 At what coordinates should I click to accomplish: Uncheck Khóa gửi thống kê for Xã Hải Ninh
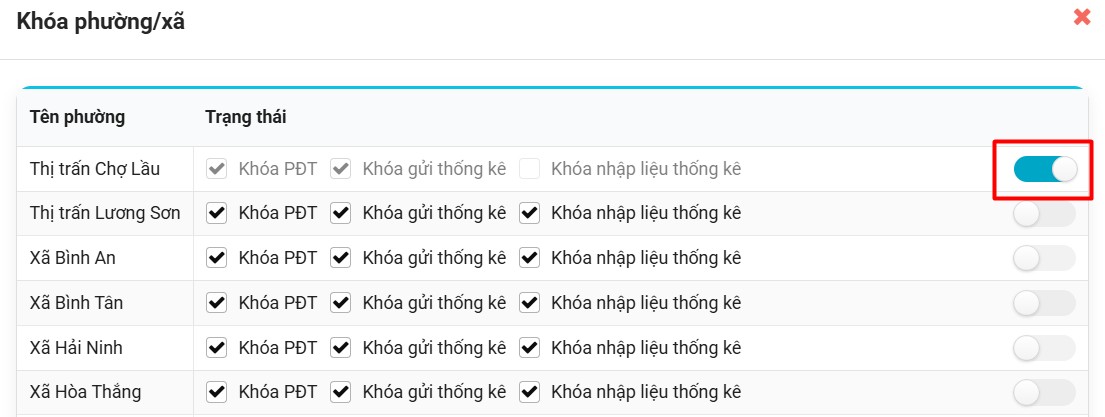point(341,348)
